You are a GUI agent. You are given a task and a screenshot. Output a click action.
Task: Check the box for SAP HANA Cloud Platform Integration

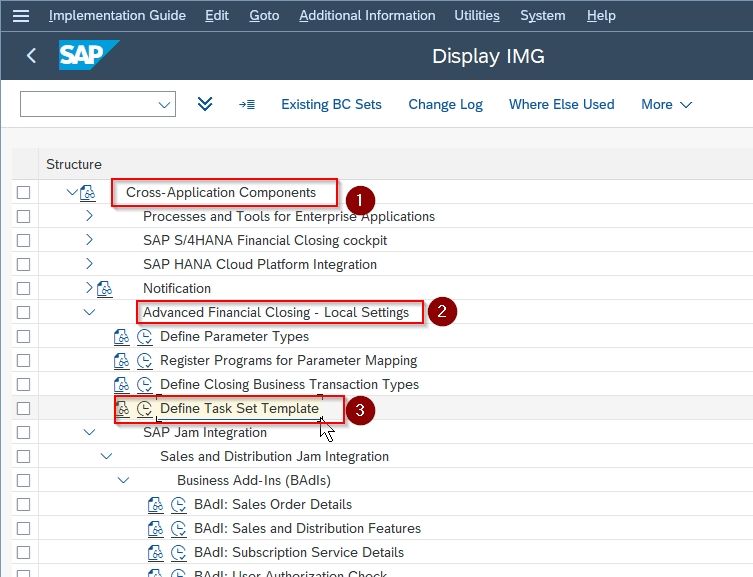pyautogui.click(x=24, y=264)
